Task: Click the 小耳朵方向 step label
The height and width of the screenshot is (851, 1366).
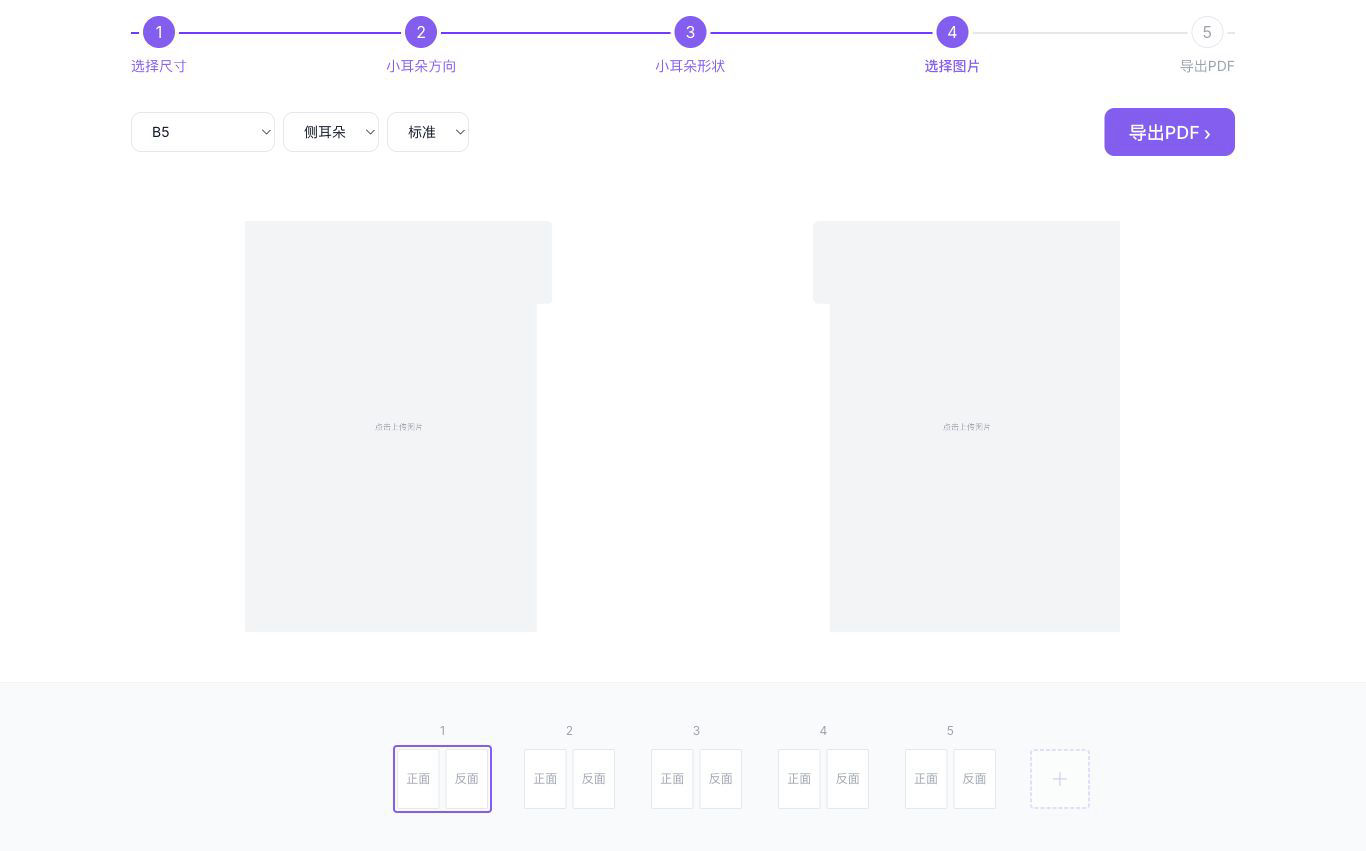Action: (421, 66)
